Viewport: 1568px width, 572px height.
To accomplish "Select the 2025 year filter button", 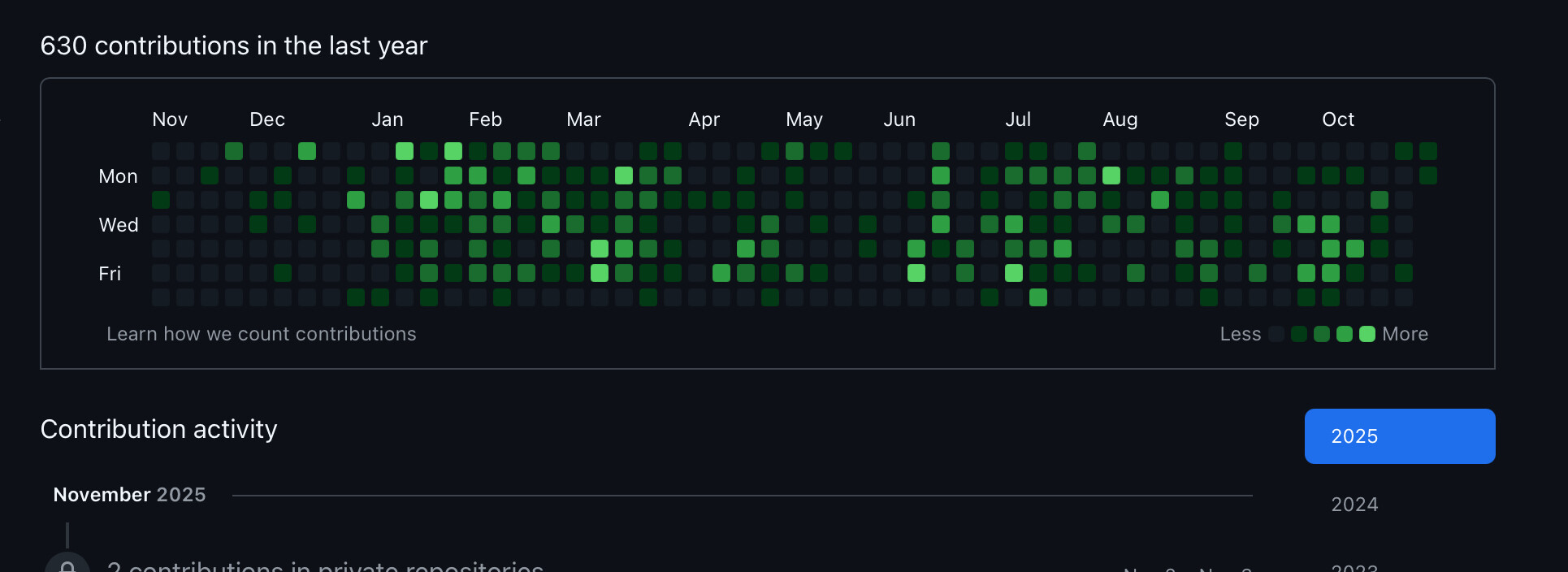I will (x=1399, y=436).
